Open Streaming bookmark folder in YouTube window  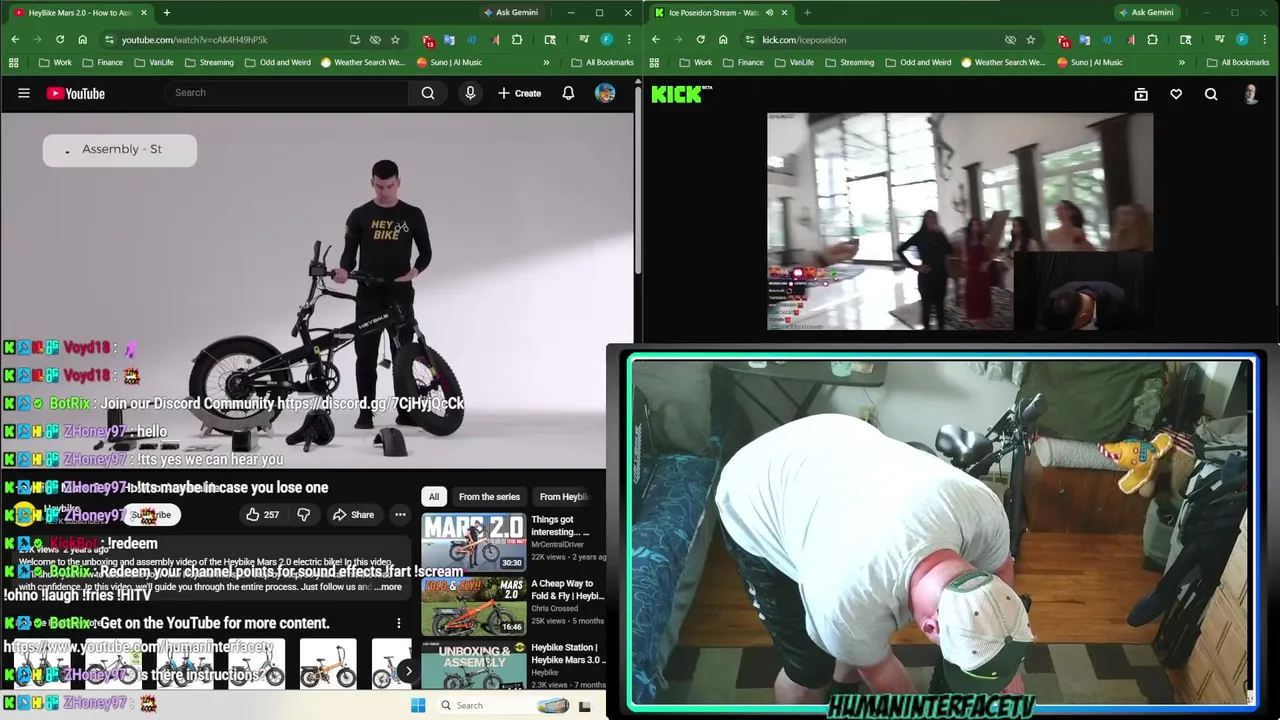[208, 62]
